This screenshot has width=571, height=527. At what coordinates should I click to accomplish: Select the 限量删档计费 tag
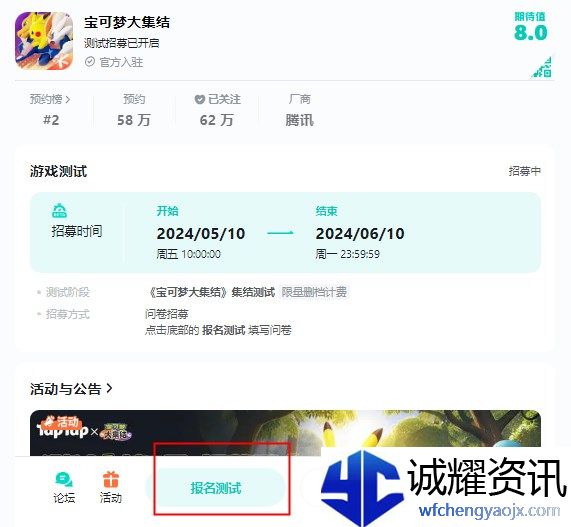[x=314, y=292]
